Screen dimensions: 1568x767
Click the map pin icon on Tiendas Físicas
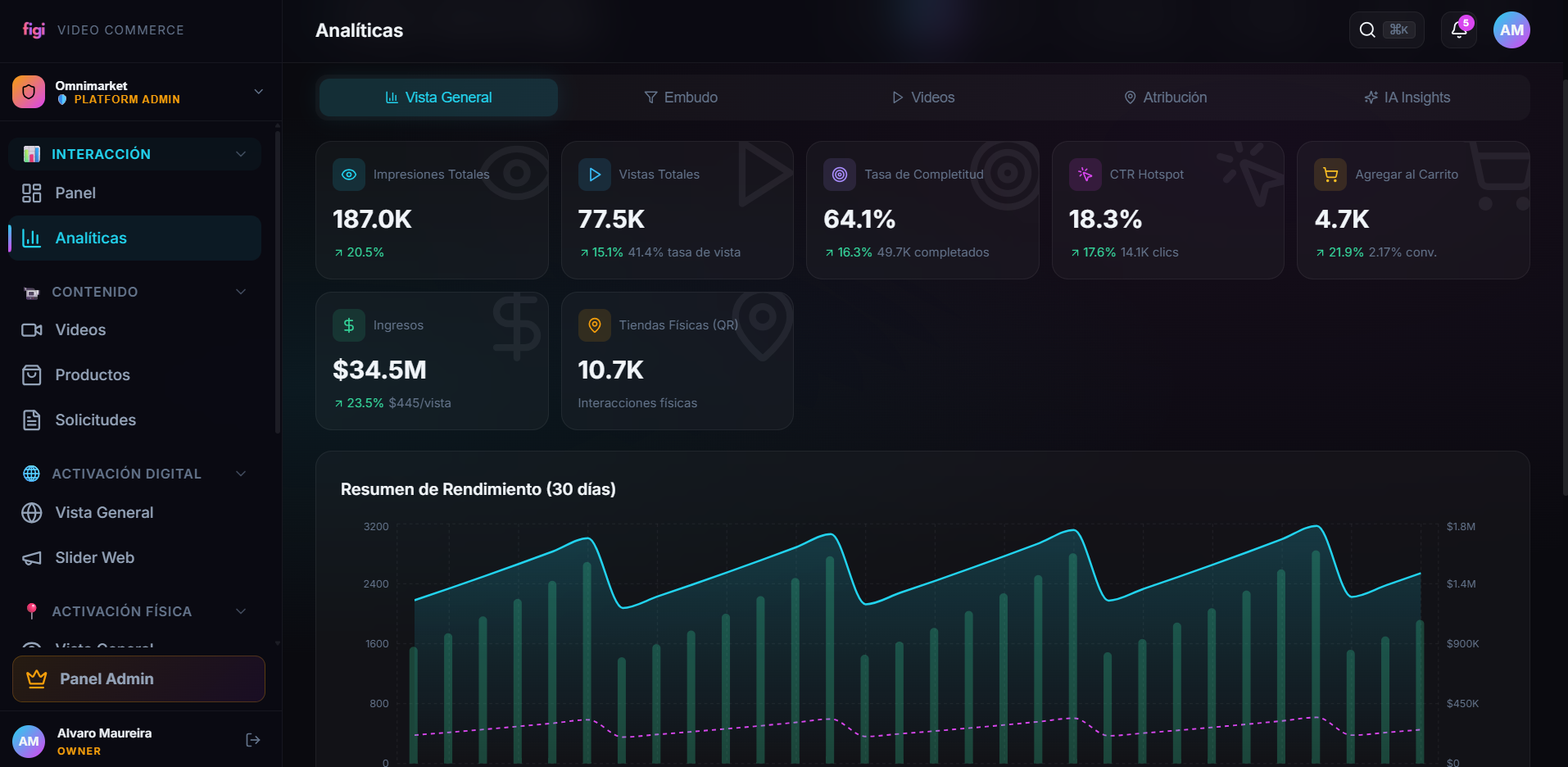595,325
